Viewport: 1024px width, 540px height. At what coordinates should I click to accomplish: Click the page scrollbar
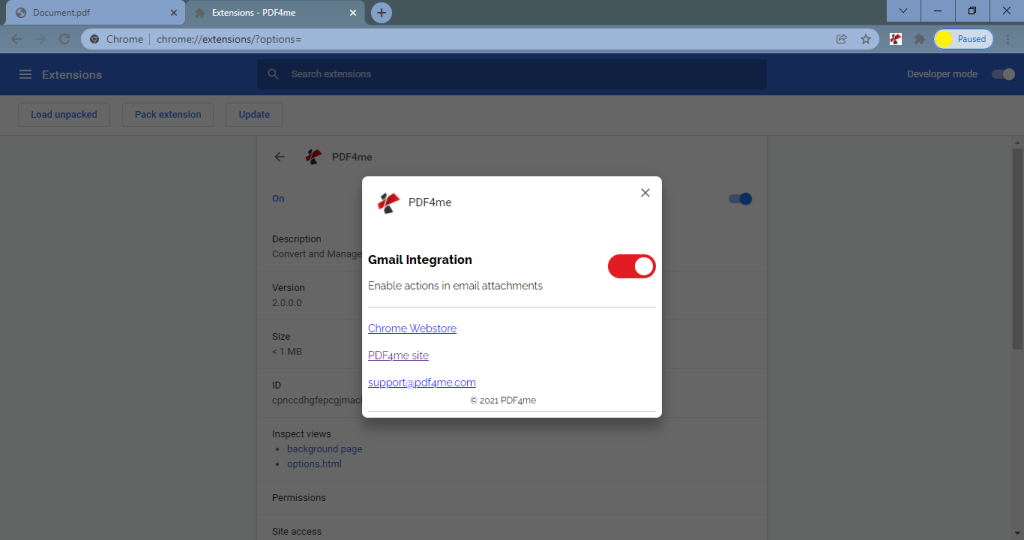click(x=1017, y=248)
